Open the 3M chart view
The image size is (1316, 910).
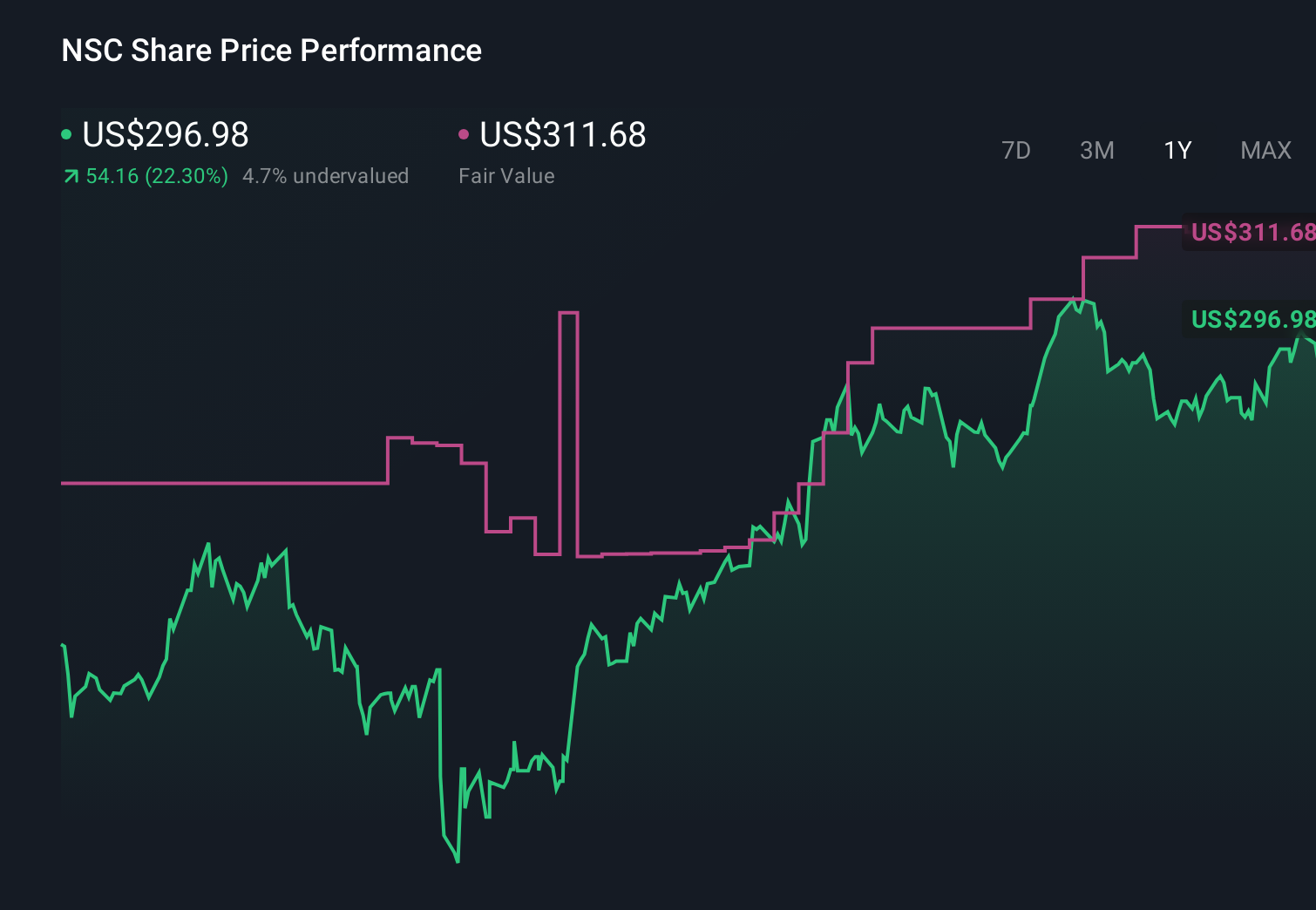(x=1096, y=150)
